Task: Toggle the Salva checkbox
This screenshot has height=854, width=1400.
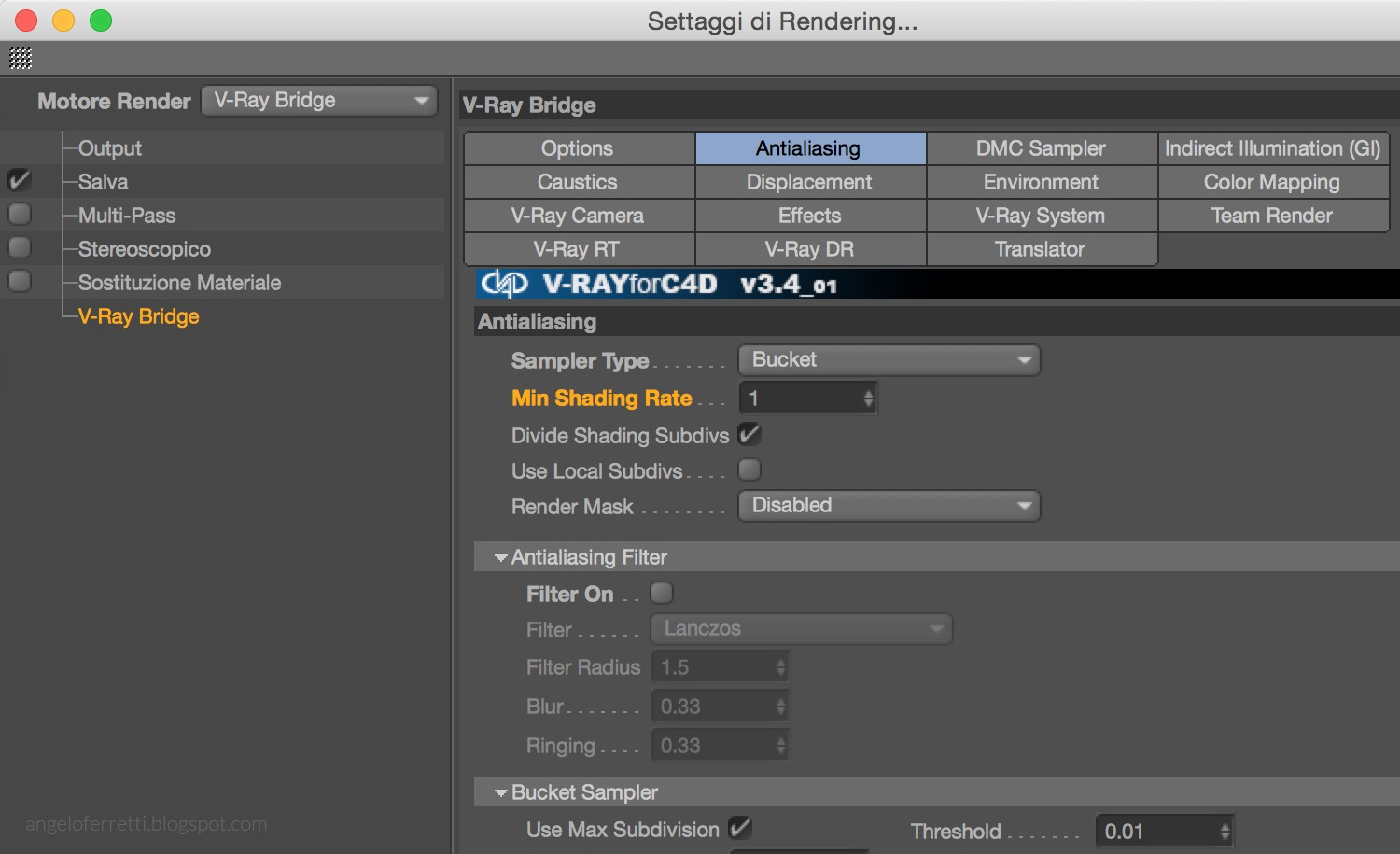Action: (x=20, y=180)
